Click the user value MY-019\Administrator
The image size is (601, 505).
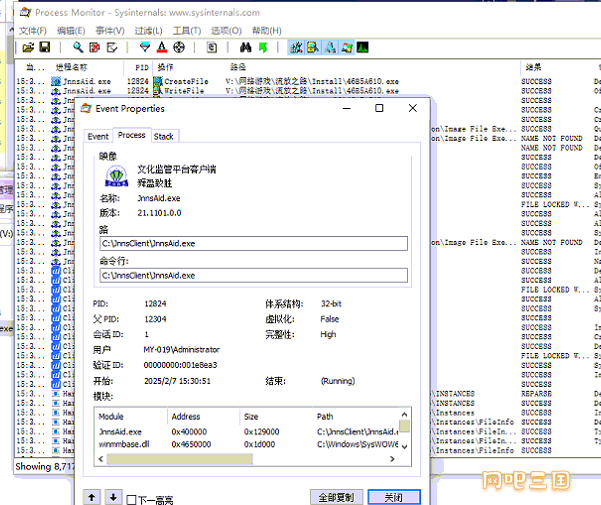181,350
